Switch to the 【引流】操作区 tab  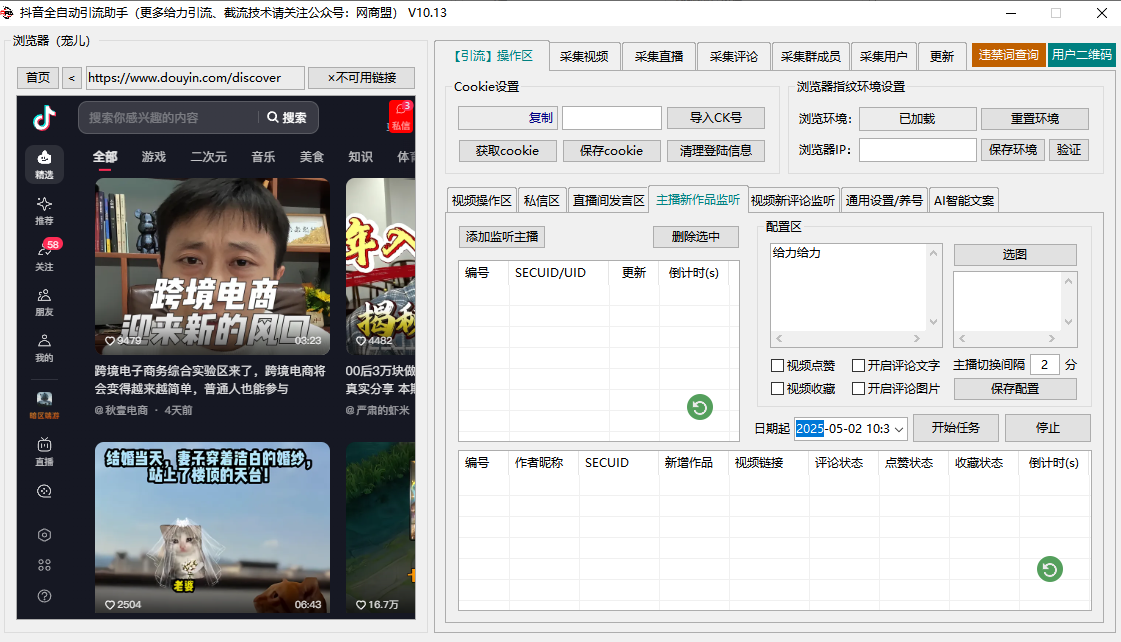pos(493,56)
